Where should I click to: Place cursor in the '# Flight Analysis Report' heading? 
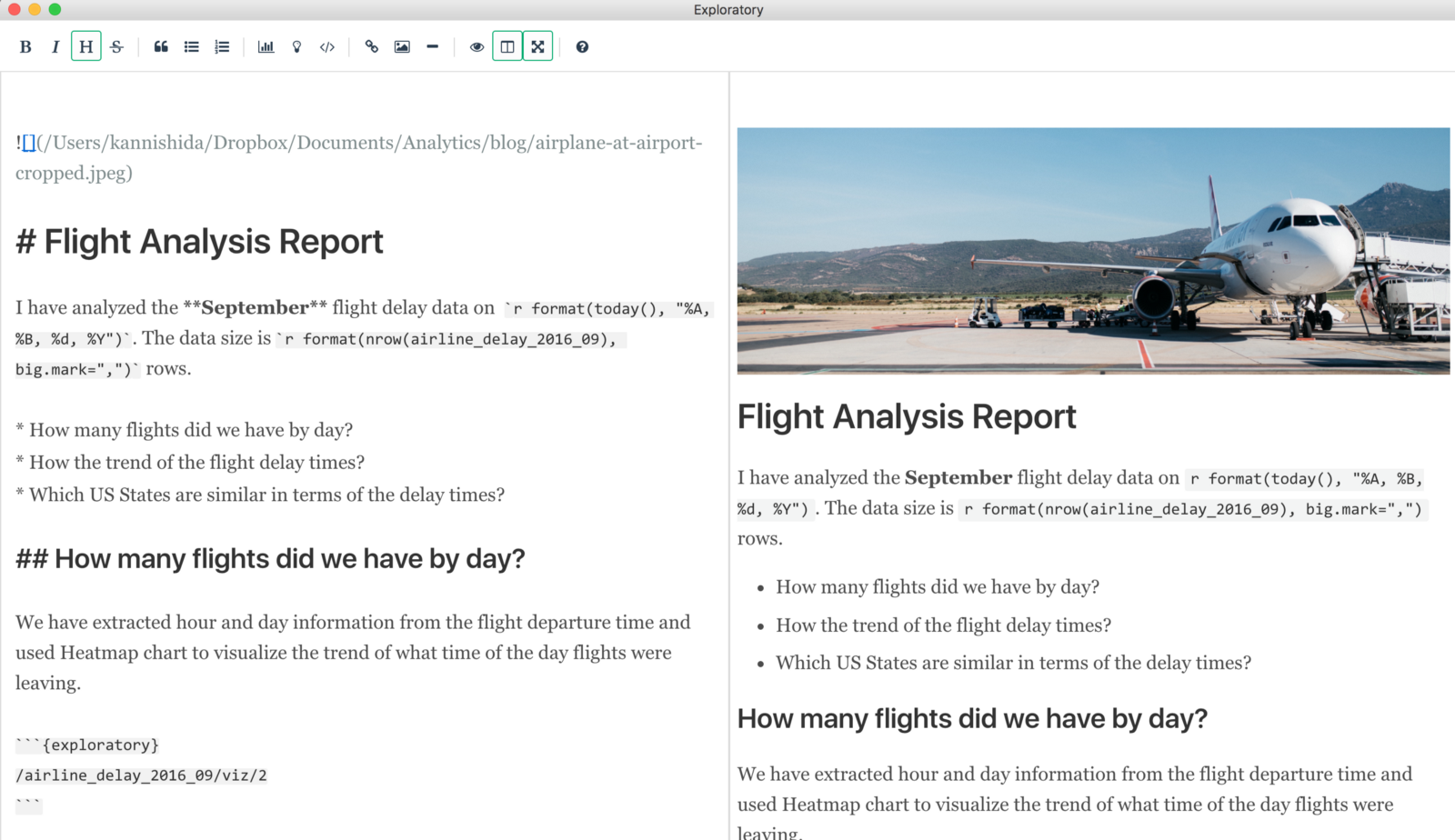coord(213,242)
